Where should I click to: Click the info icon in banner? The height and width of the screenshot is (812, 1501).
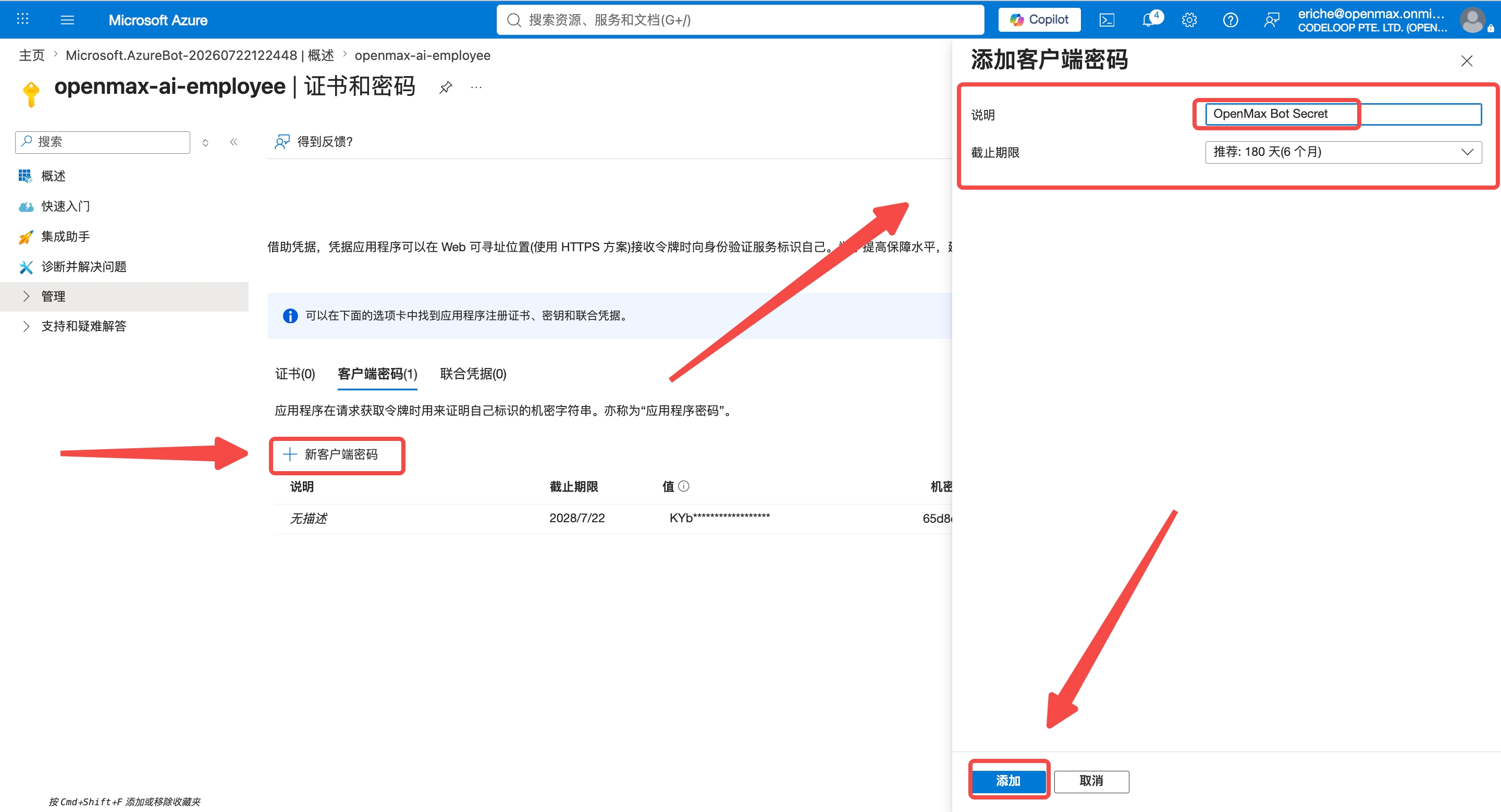pos(290,316)
